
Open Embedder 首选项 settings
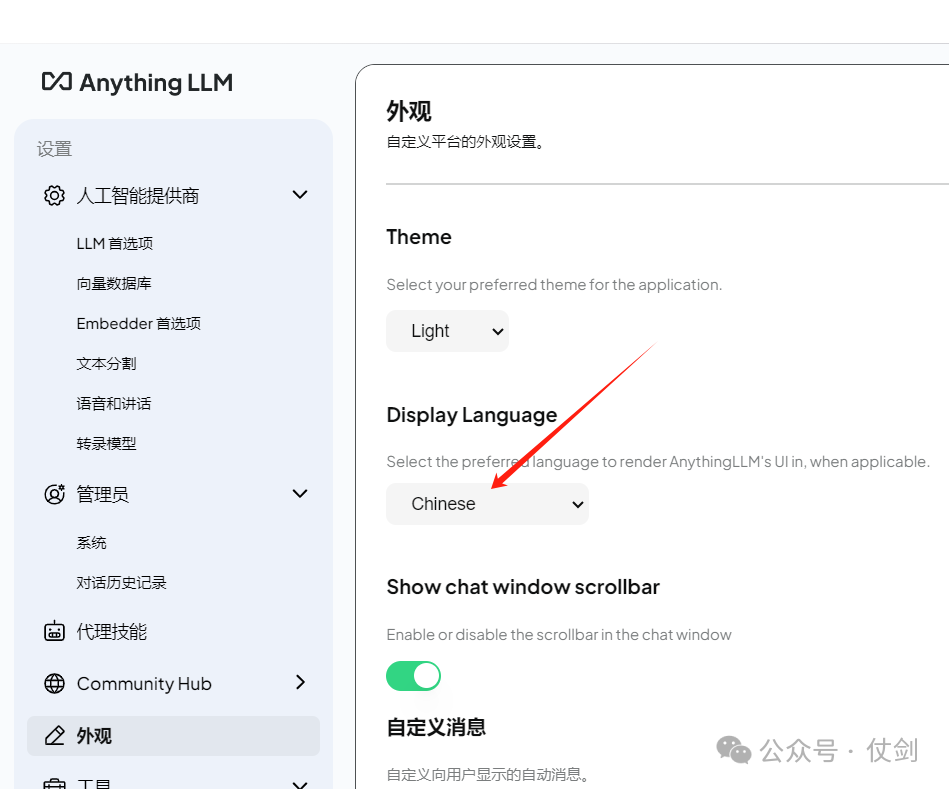coord(139,324)
